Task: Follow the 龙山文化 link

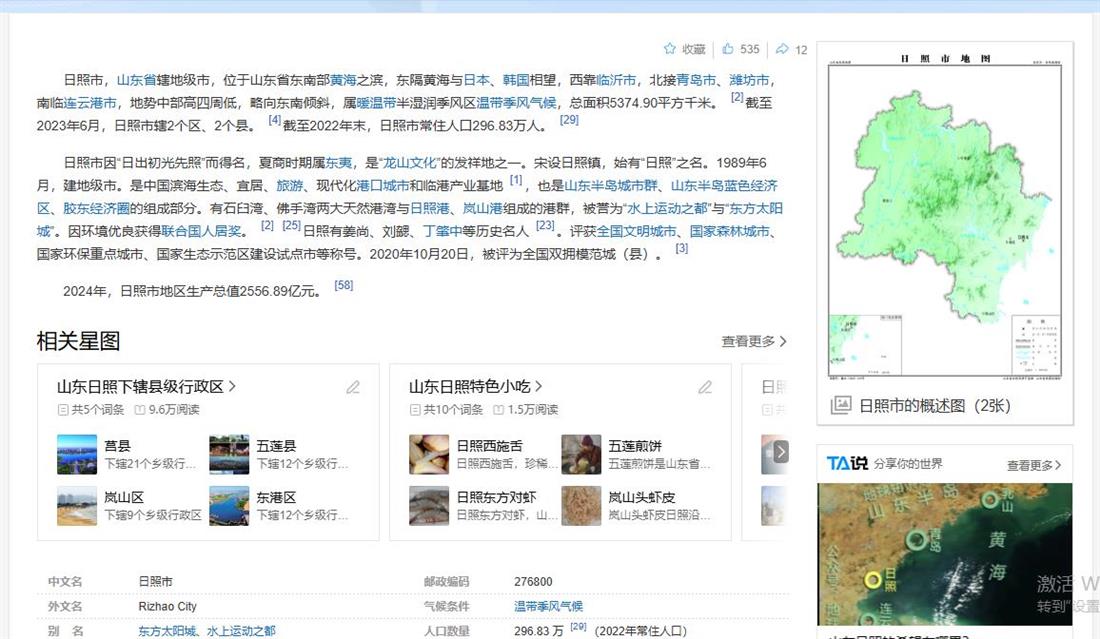Action: click(410, 163)
